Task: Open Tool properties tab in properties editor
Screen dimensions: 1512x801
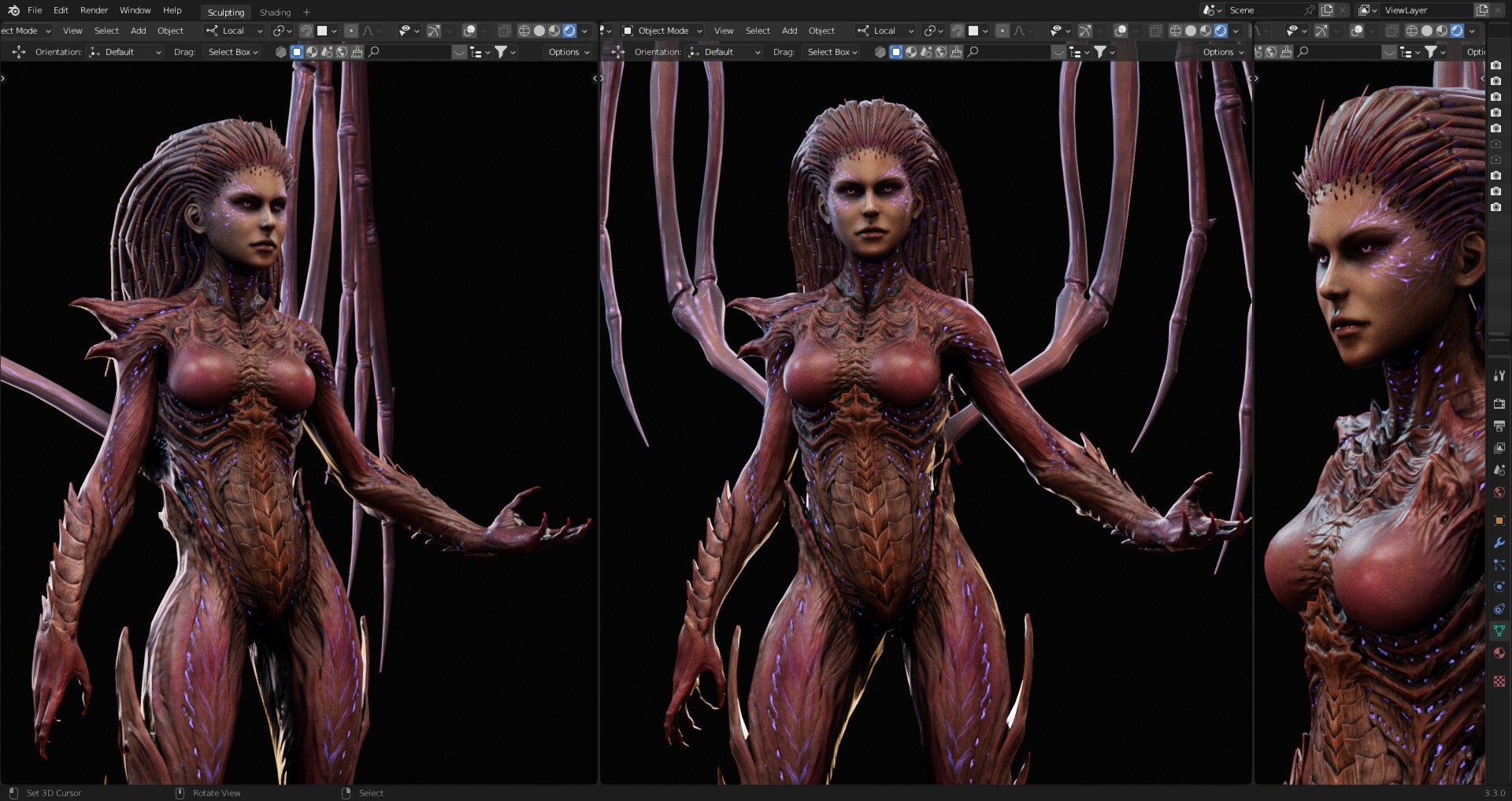Action: tap(1499, 376)
